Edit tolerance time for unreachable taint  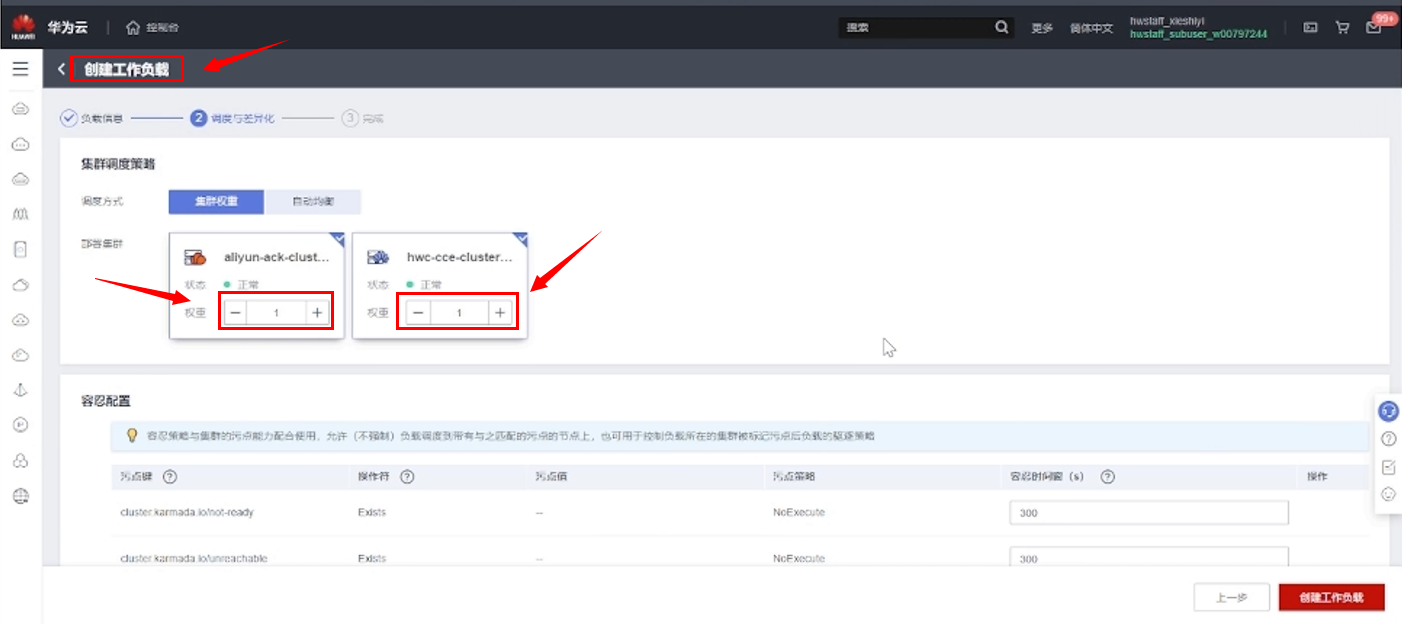click(1149, 559)
